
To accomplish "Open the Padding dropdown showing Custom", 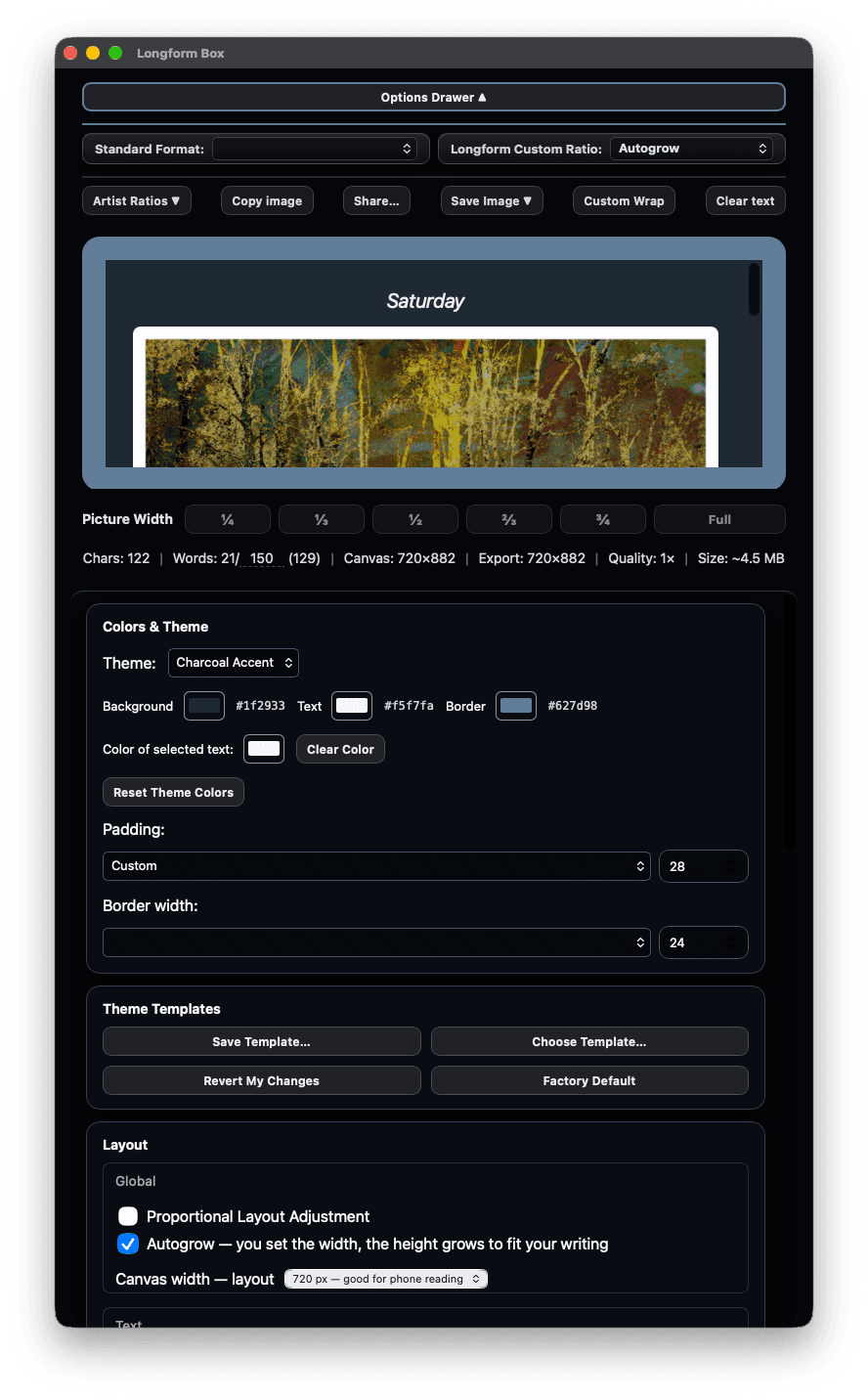I will [x=376, y=866].
